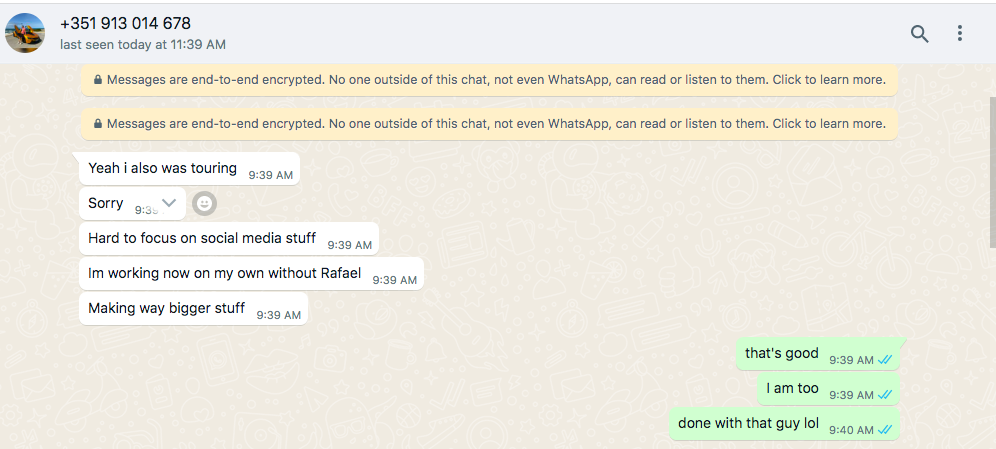
Task: Click the "Im working now on my own without Rafael" message
Action: [x=252, y=274]
